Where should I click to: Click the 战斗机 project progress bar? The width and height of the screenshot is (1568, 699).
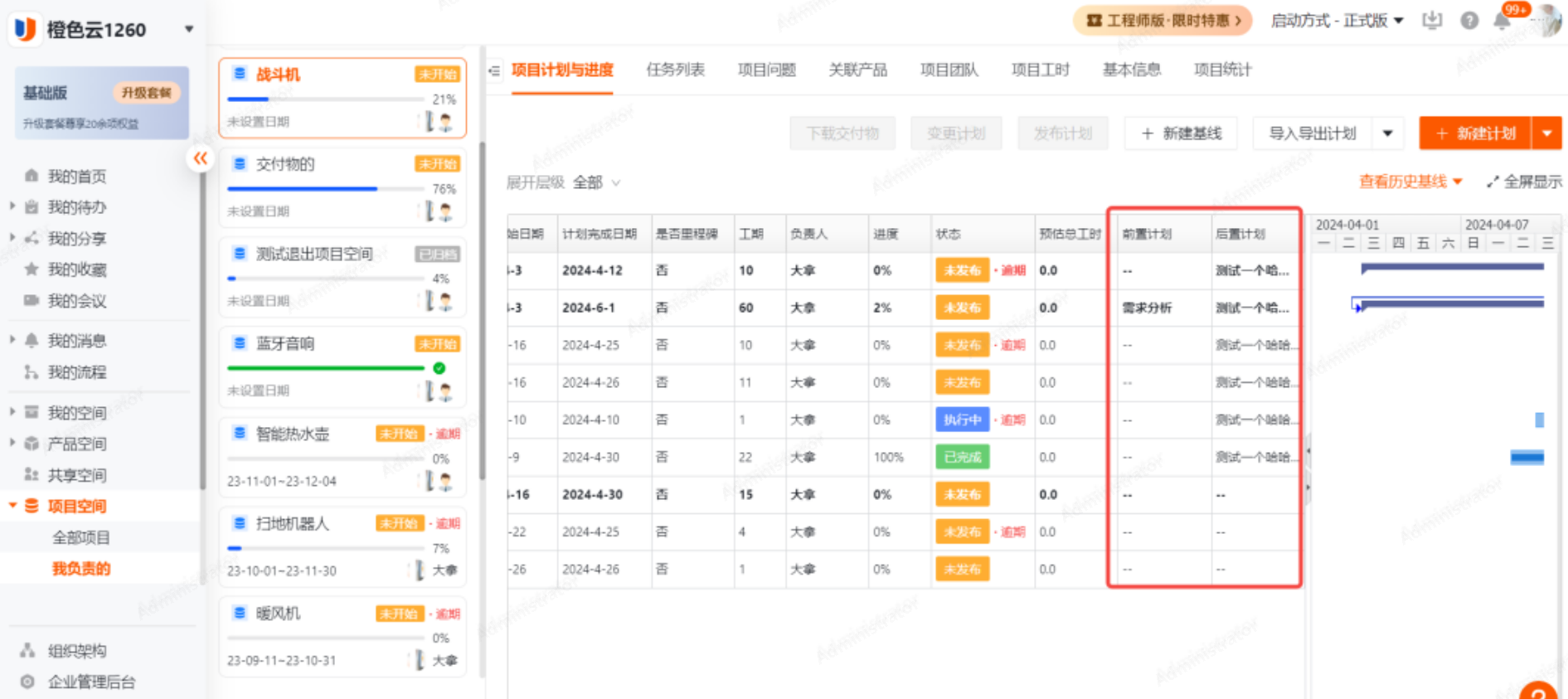pos(325,100)
